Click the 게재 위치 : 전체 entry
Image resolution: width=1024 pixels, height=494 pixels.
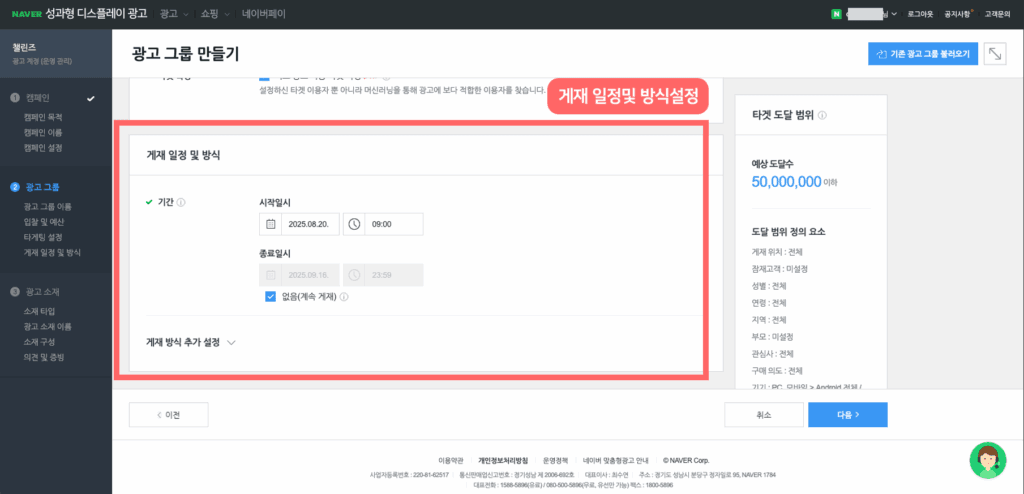(x=777, y=252)
